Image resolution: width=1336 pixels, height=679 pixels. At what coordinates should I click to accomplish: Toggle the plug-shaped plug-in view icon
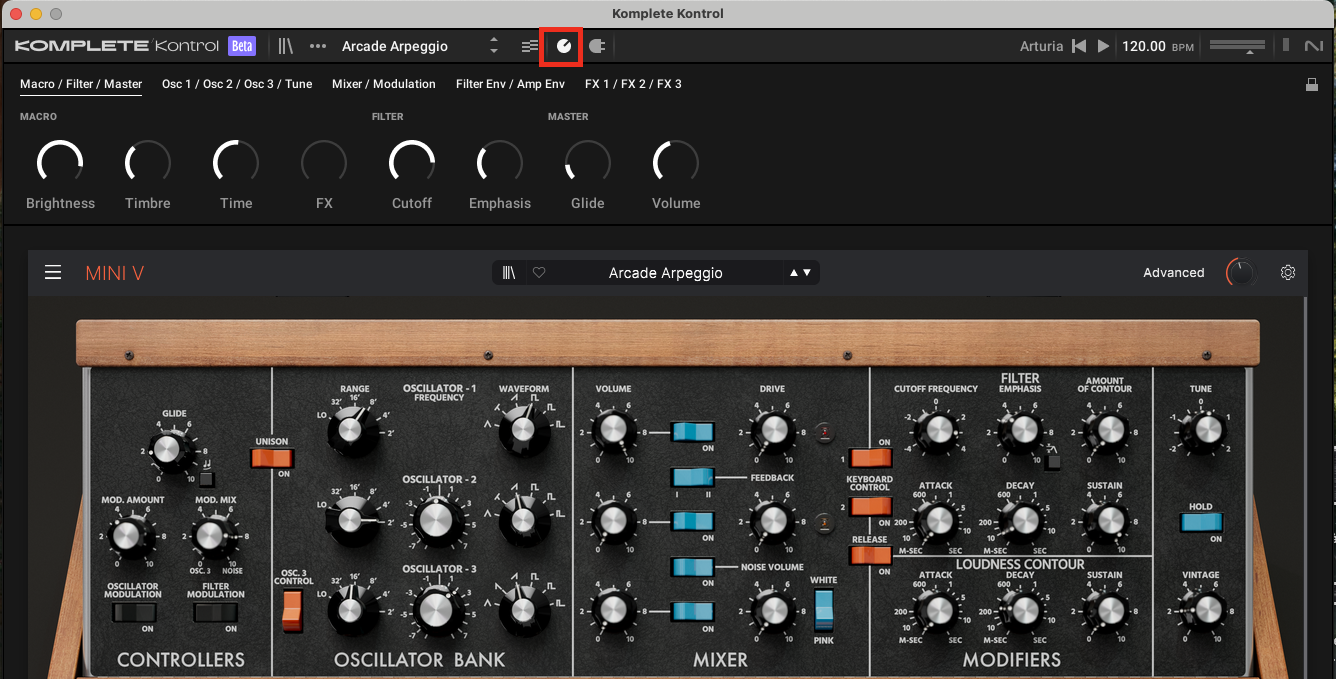click(596, 46)
